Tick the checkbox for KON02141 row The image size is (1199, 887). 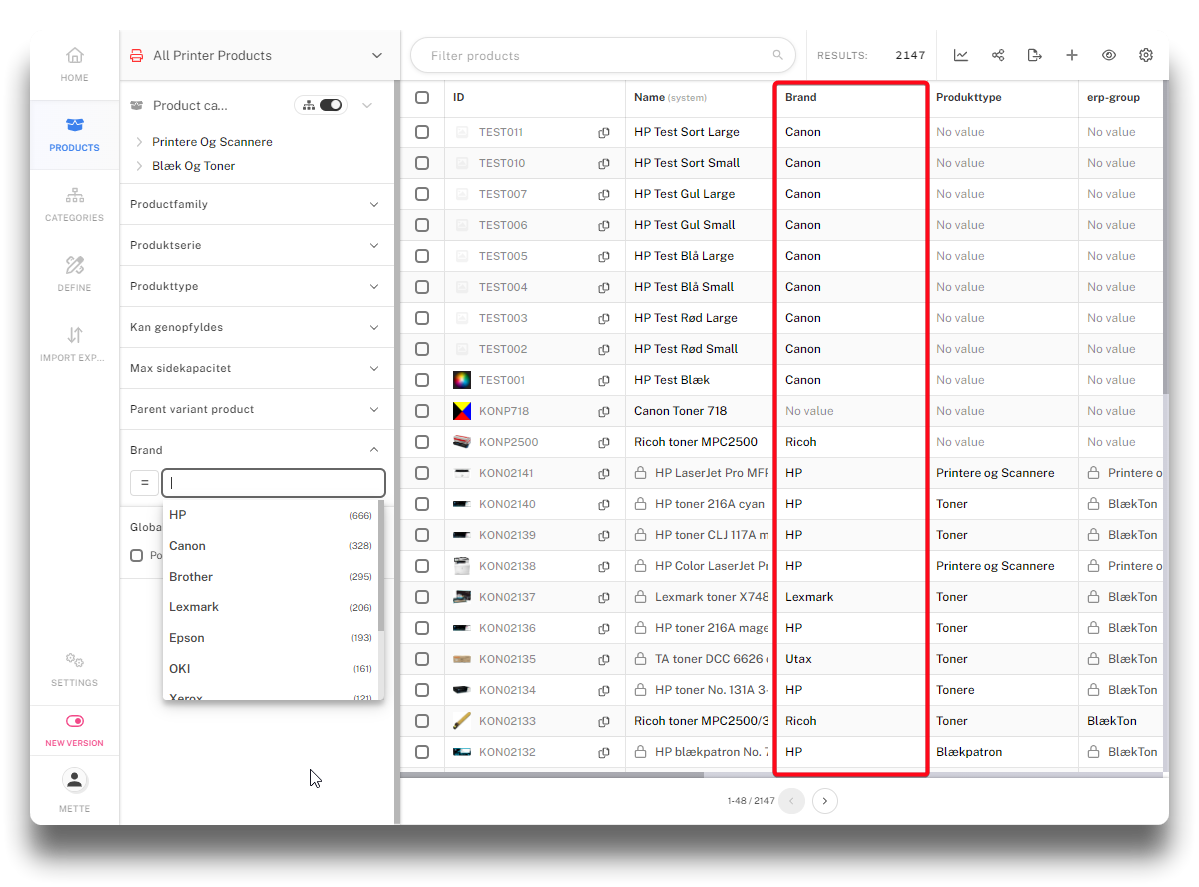422,473
